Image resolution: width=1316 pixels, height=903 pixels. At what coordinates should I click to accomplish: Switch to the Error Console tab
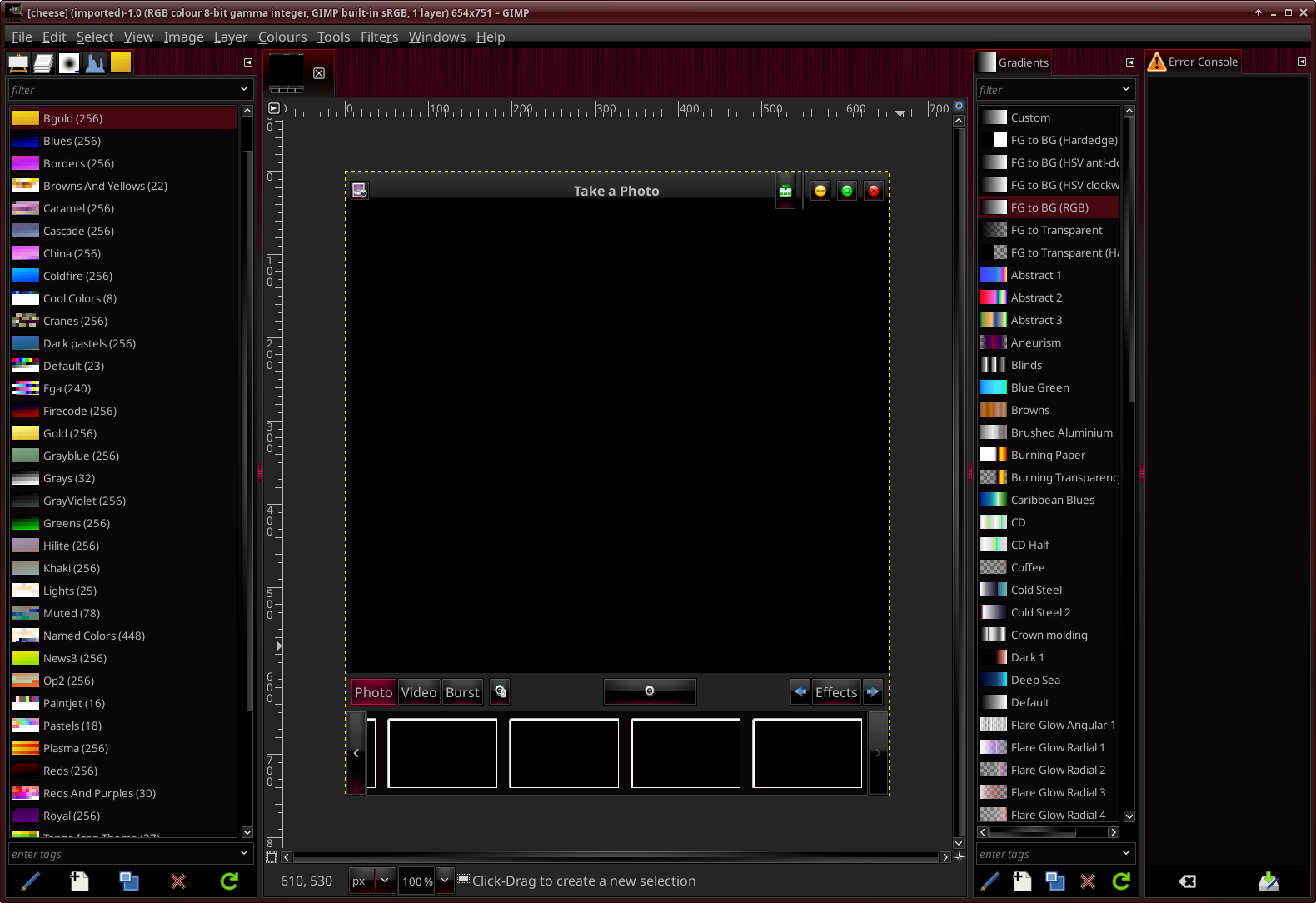tap(1193, 62)
